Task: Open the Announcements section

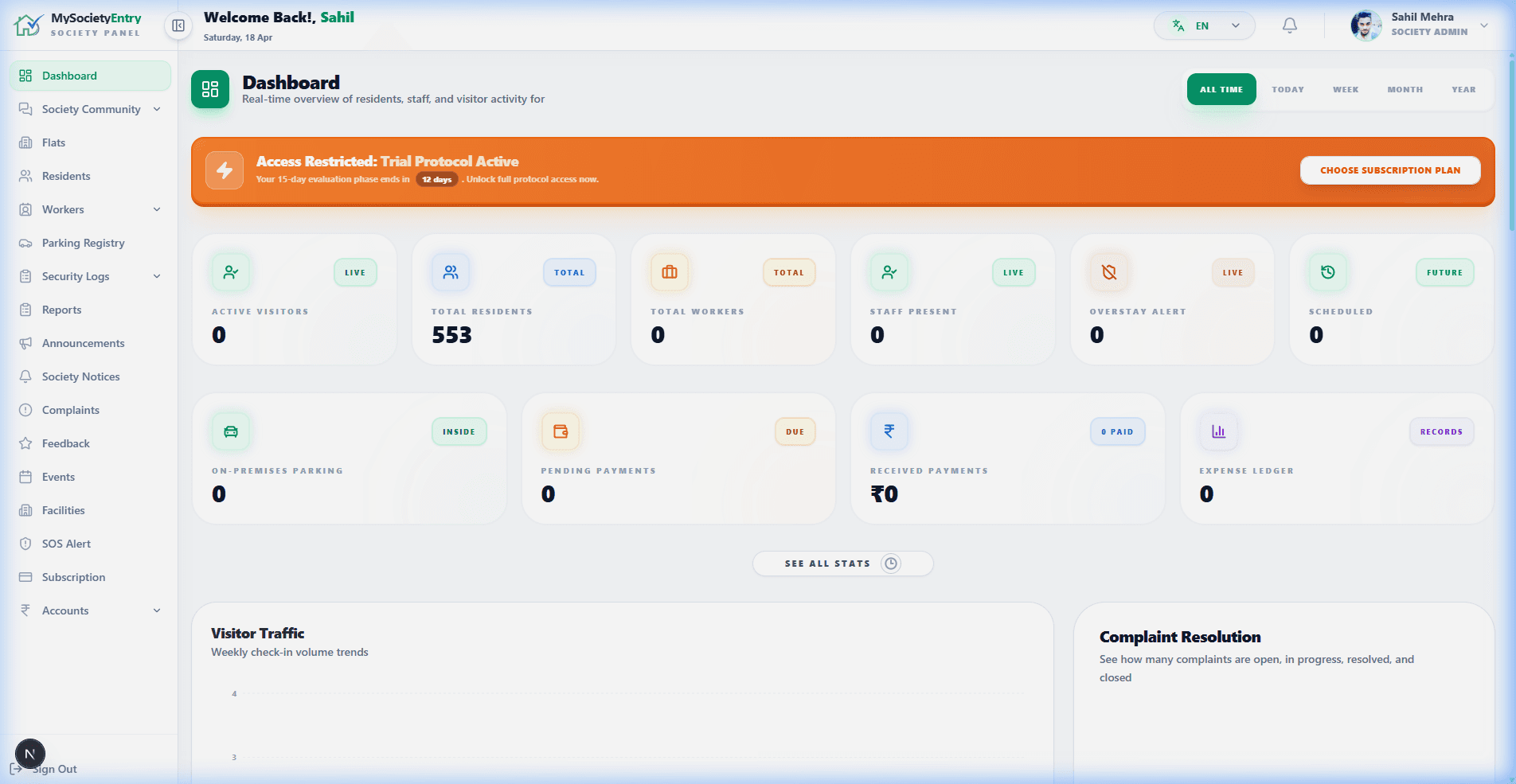Action: [83, 343]
